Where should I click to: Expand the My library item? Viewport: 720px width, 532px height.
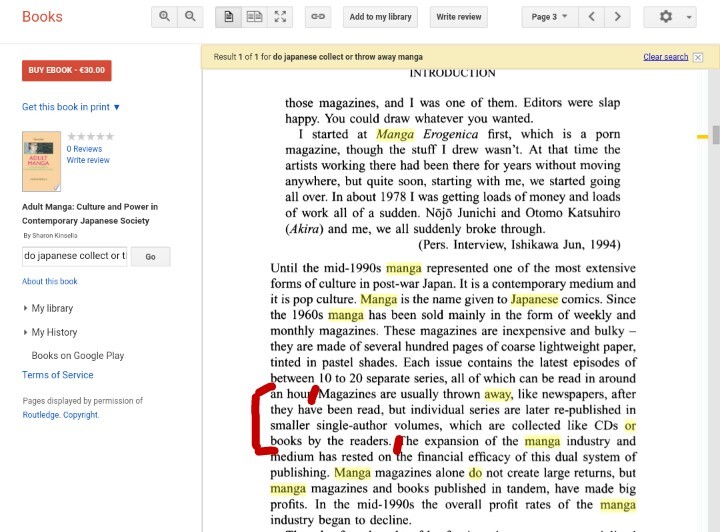51,308
